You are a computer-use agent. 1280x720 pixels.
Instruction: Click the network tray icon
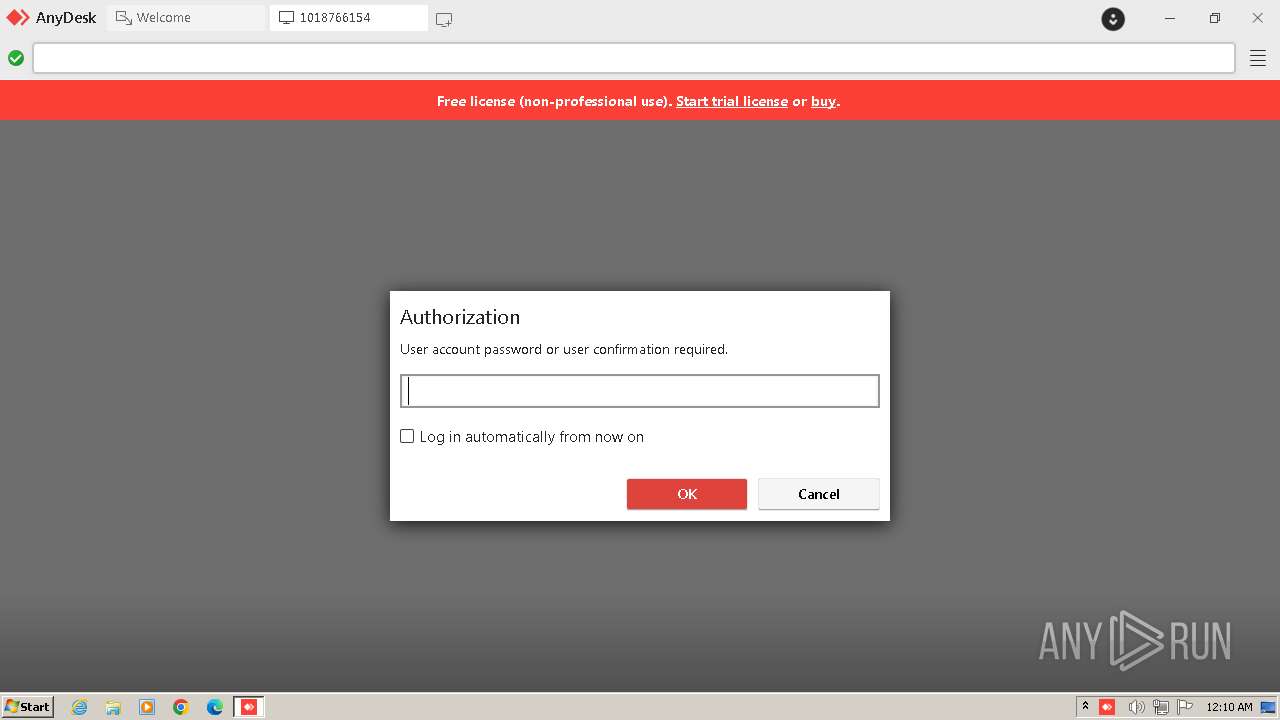click(x=1161, y=707)
